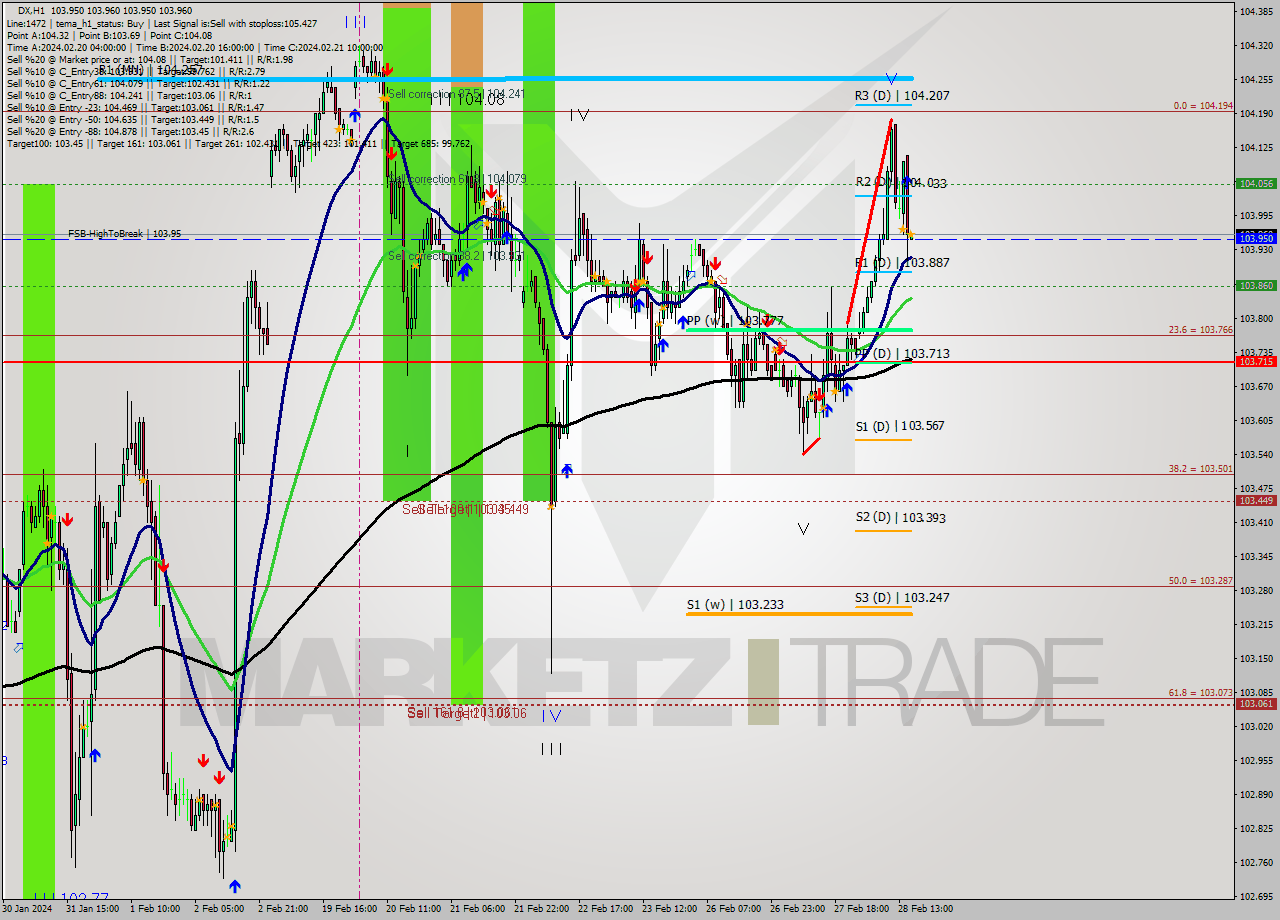The image size is (1280, 920).
Task: Select the Target100: 103.45 targets line
Action: pos(238,143)
